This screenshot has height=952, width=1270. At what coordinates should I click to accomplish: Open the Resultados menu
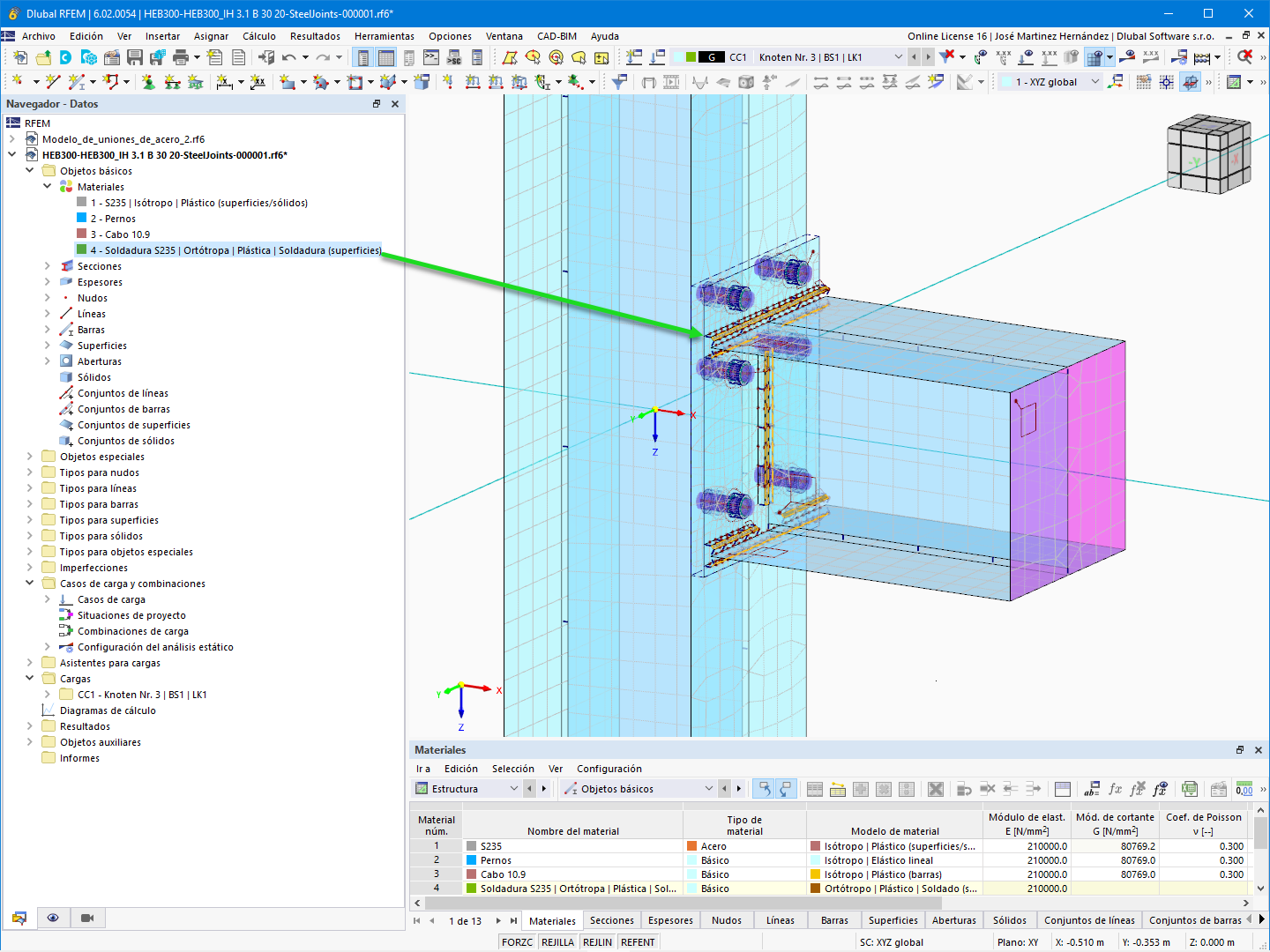315,36
